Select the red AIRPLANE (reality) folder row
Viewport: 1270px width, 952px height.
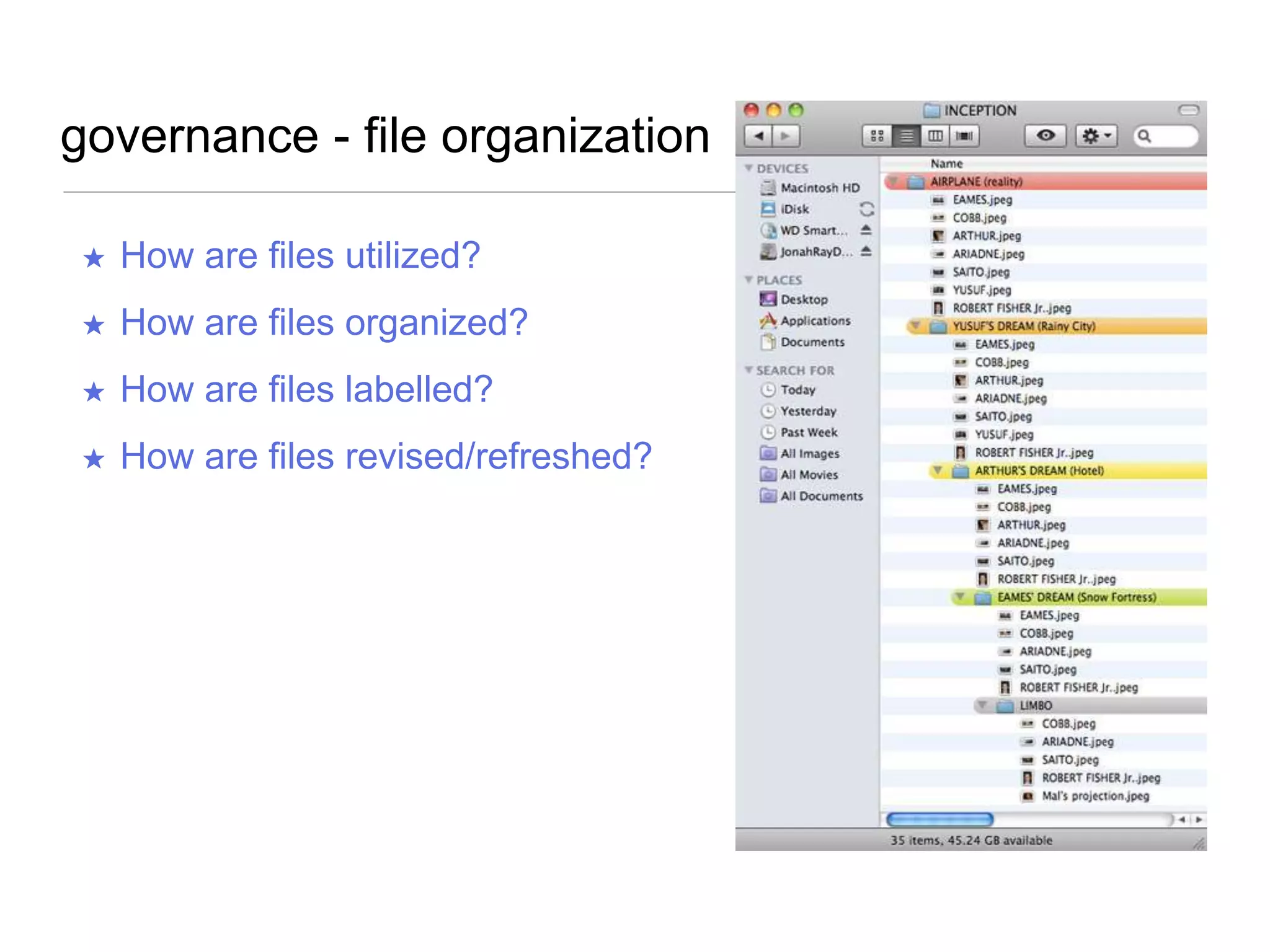coord(1044,181)
